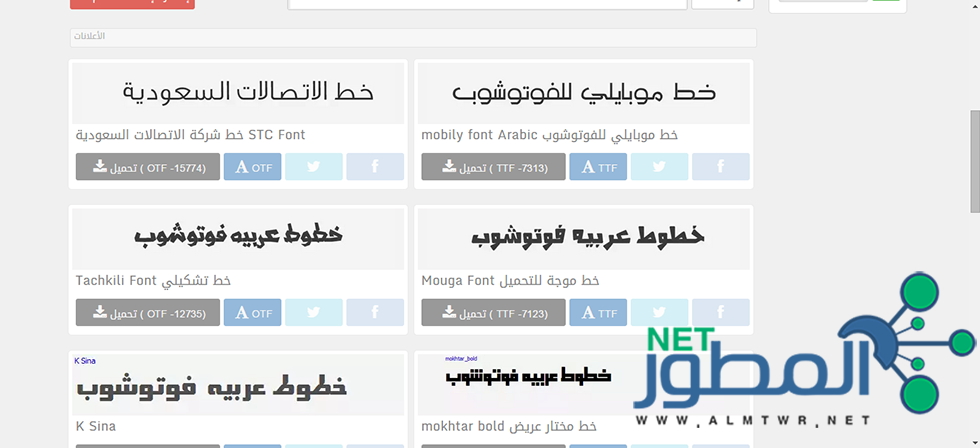Share STC Font on Twitter
The width and height of the screenshot is (980, 448).
pyautogui.click(x=314, y=167)
